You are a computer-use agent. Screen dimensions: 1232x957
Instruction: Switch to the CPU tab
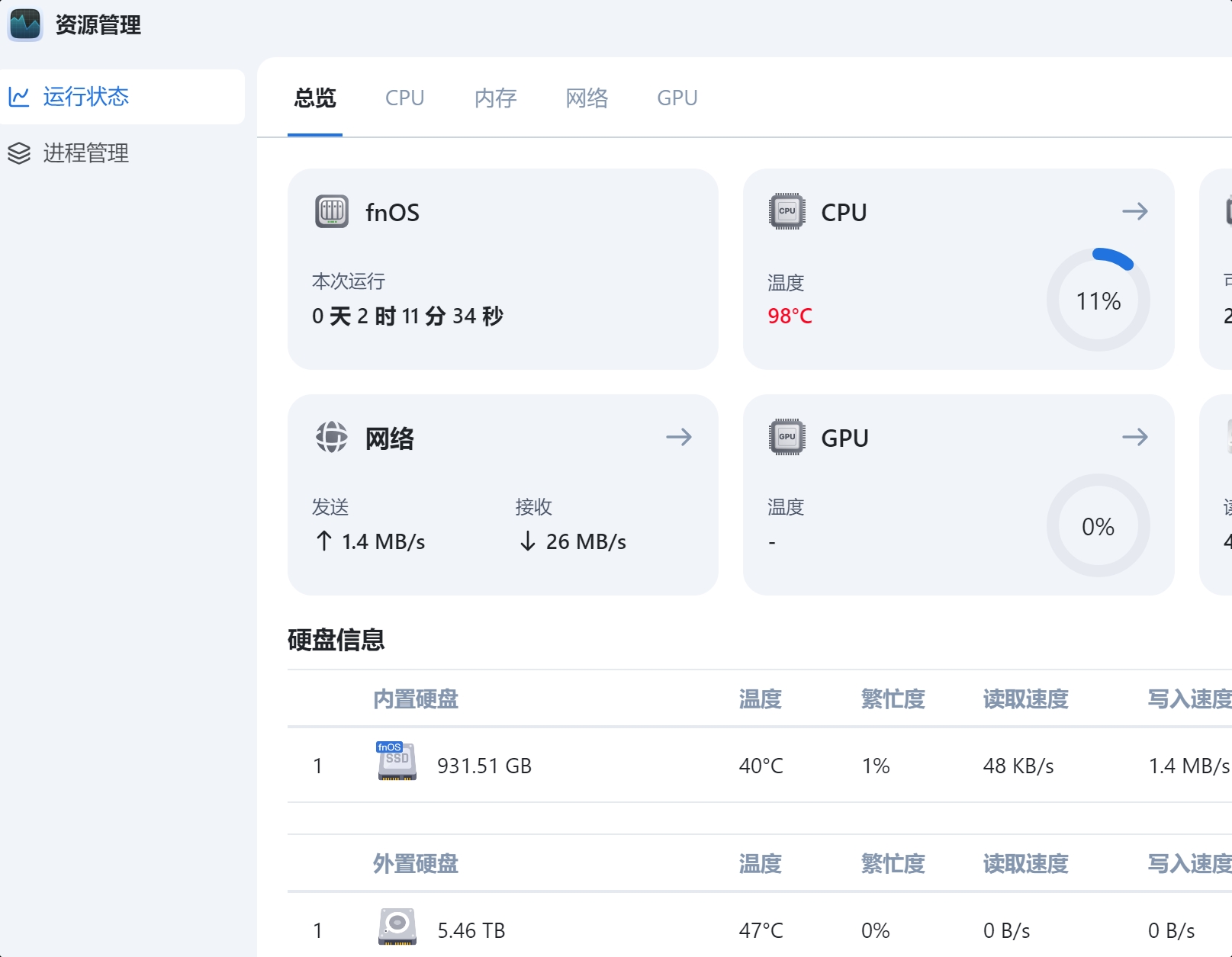pos(404,98)
